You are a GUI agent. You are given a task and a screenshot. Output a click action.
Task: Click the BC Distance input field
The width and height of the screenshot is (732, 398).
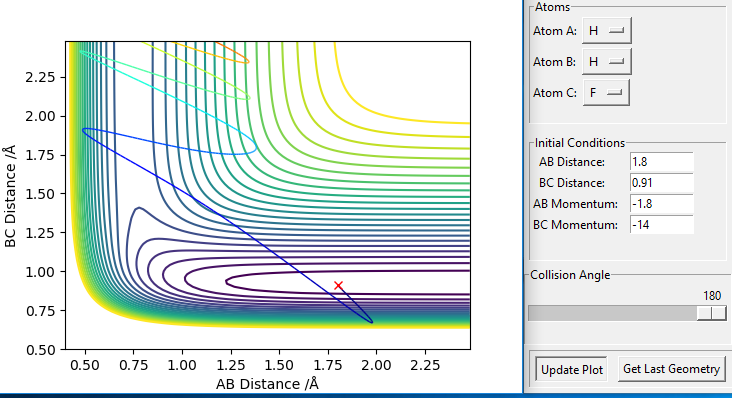(x=661, y=182)
